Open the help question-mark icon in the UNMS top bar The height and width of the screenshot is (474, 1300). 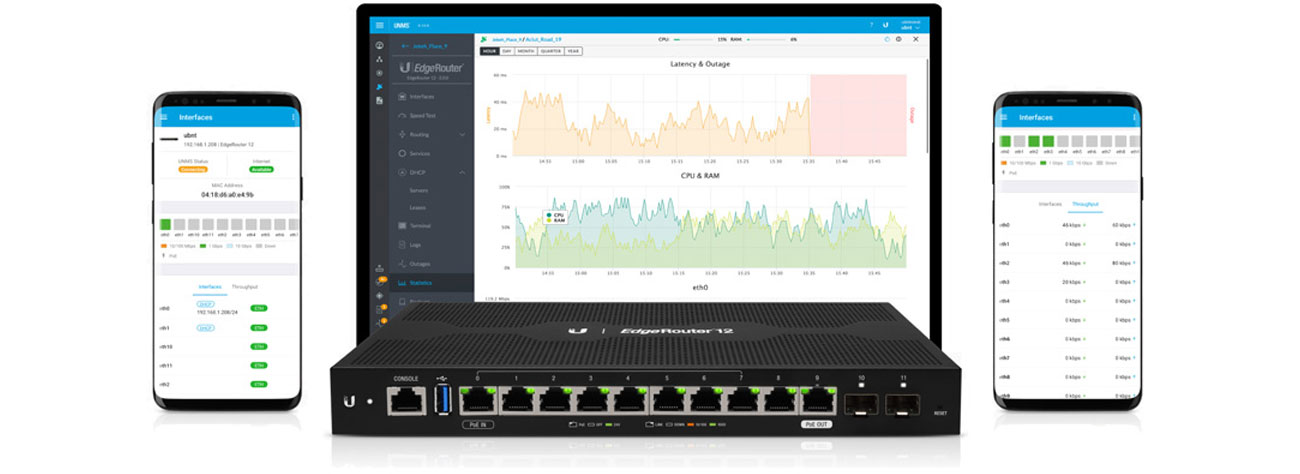[x=871, y=24]
